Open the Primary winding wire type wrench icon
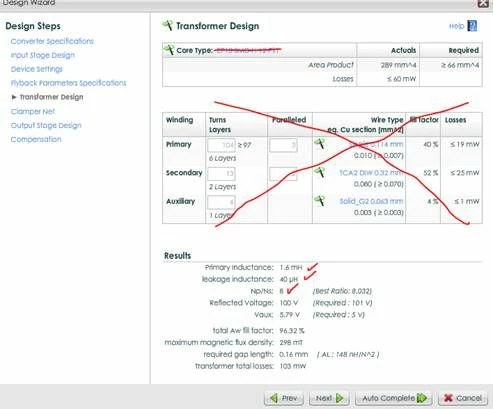 pyautogui.click(x=320, y=144)
